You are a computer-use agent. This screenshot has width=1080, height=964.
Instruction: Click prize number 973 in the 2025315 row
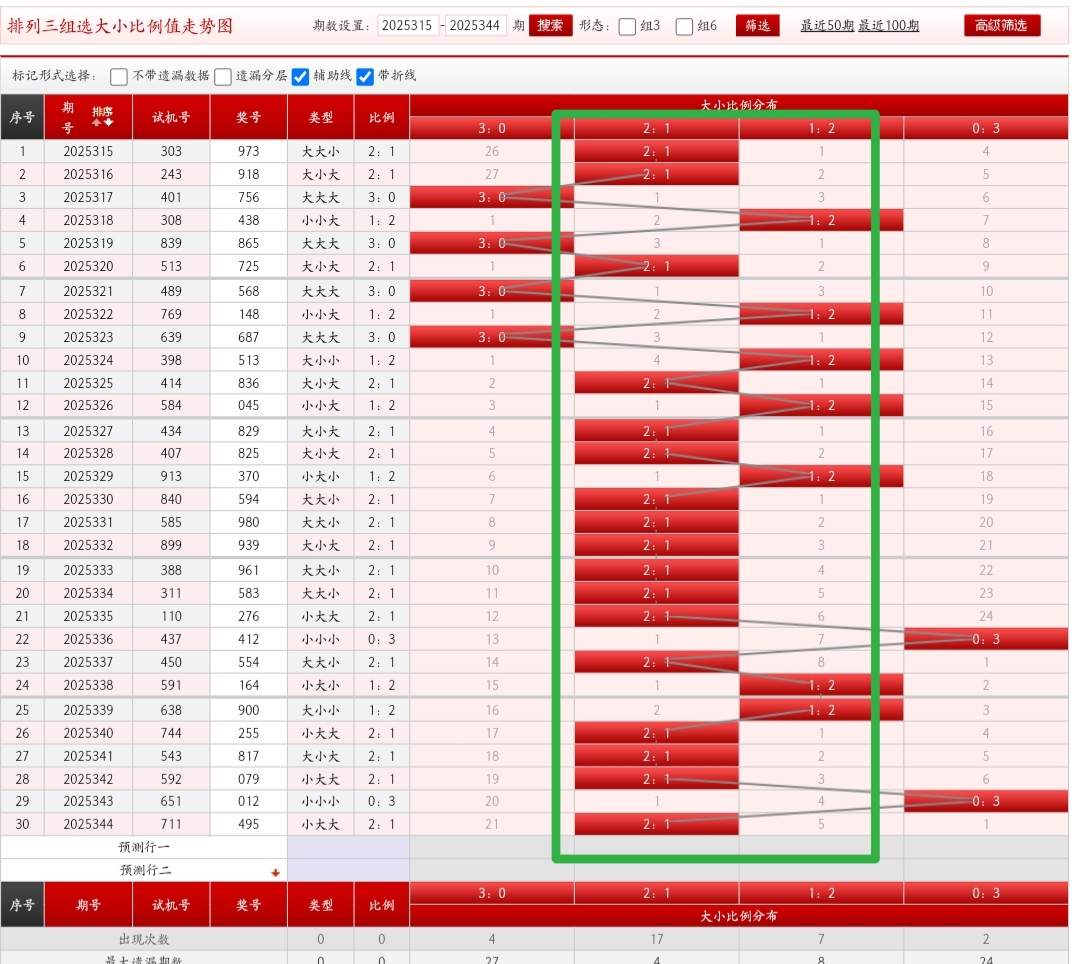tap(249, 151)
